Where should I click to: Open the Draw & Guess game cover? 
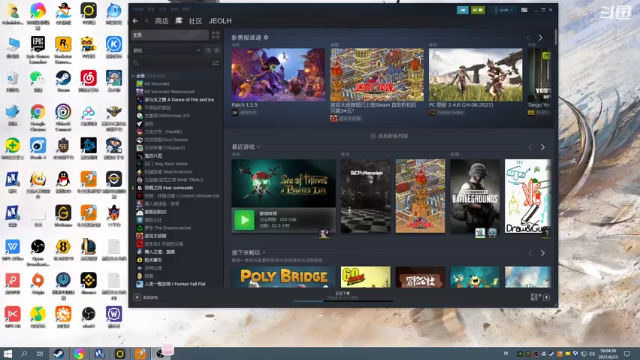tap(527, 196)
